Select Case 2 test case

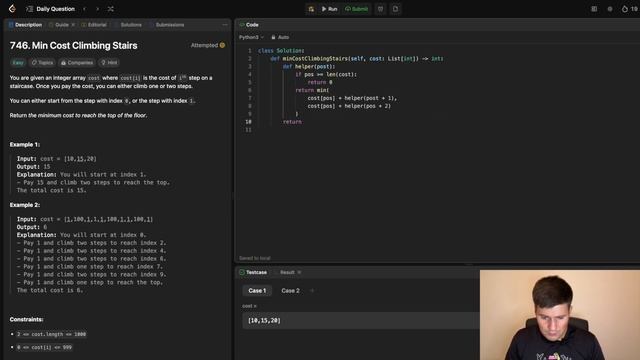click(x=290, y=291)
